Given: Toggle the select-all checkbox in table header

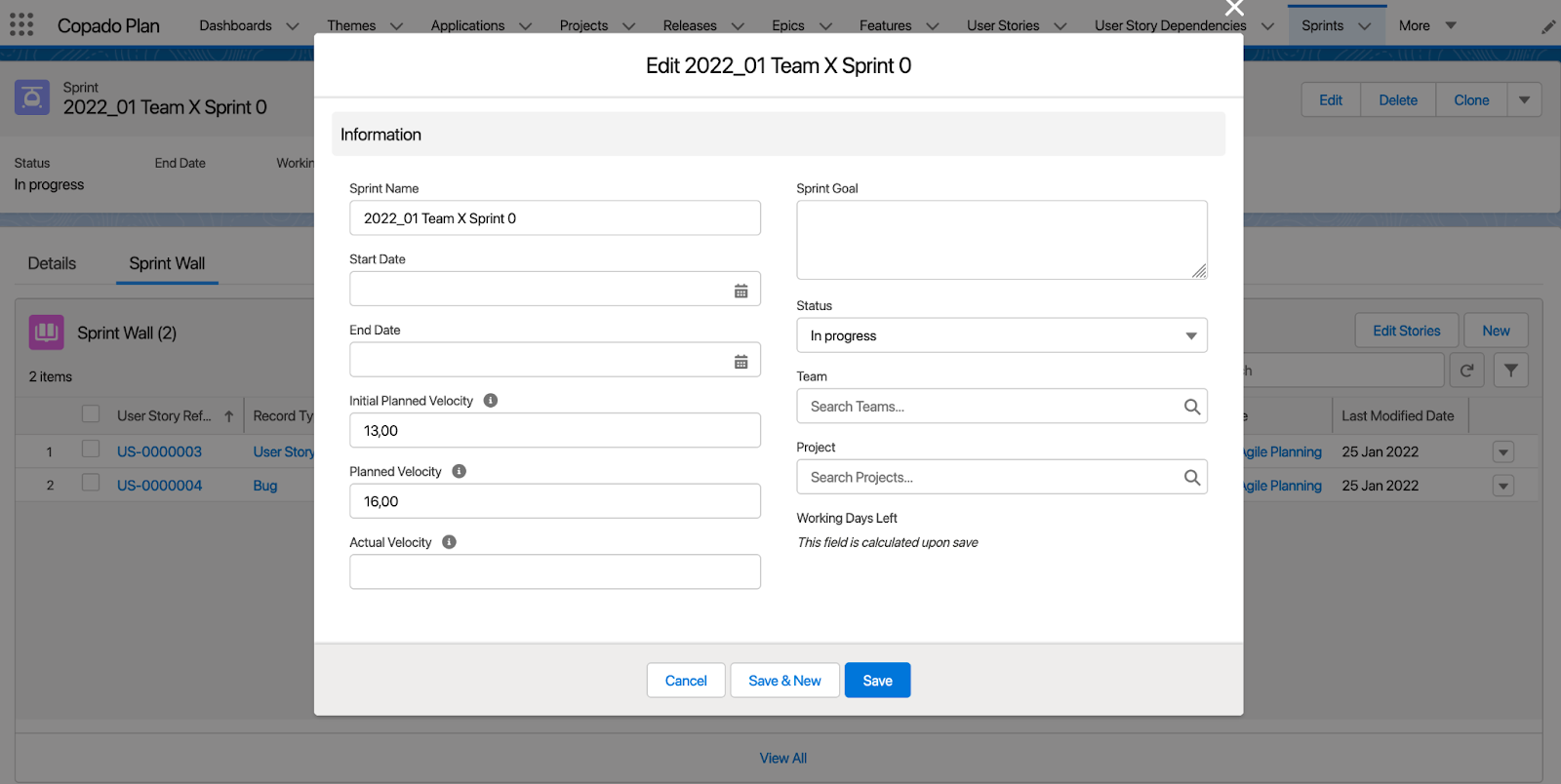Looking at the screenshot, I should [91, 414].
